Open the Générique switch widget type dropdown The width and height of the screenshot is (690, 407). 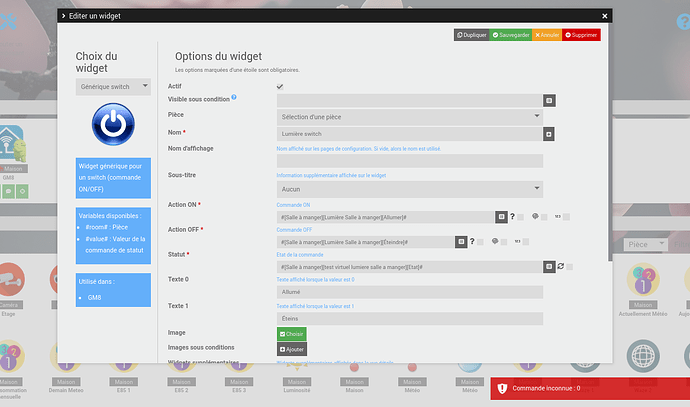[113, 87]
